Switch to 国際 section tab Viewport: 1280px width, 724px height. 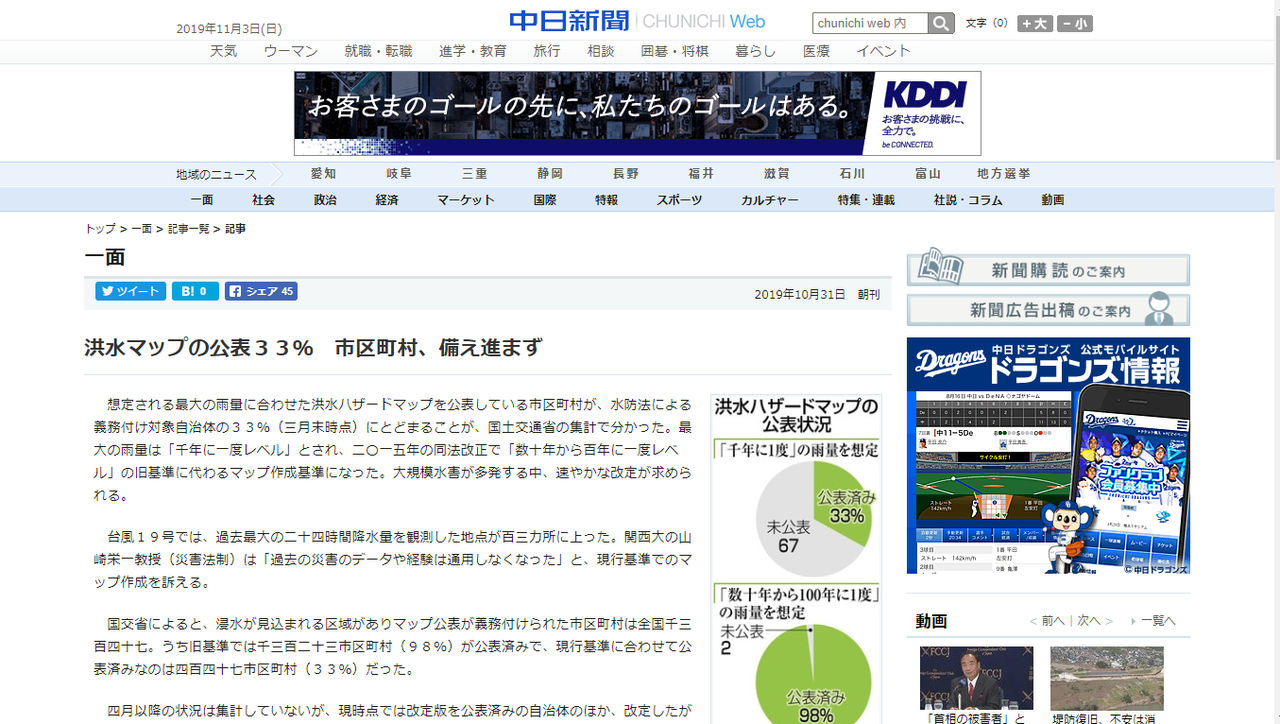click(545, 200)
